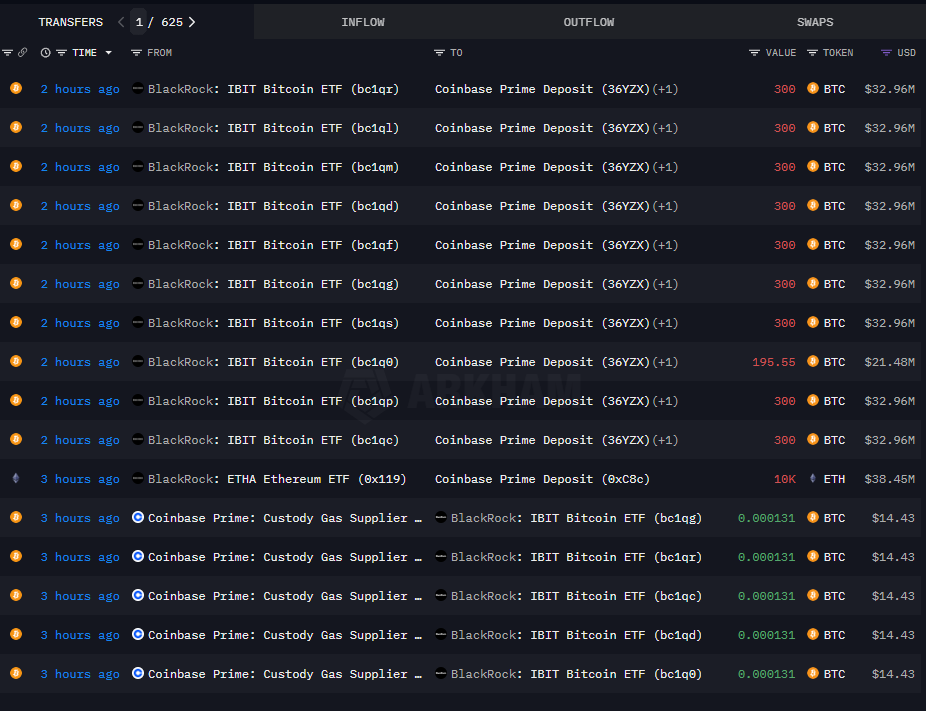Click the clock icon beside TIME
This screenshot has width=926, height=711.
(45, 53)
